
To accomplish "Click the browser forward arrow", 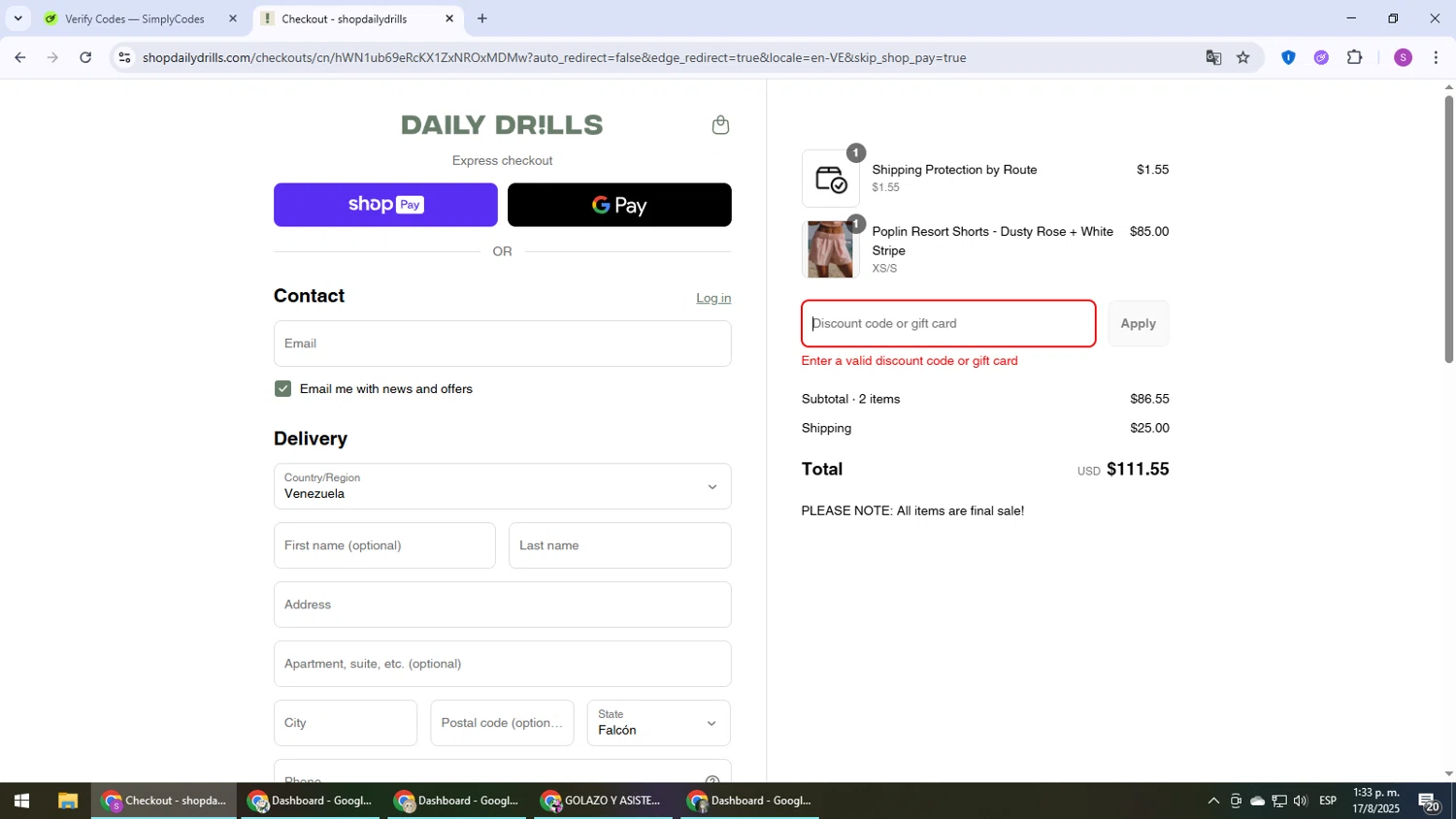I will point(52,57).
